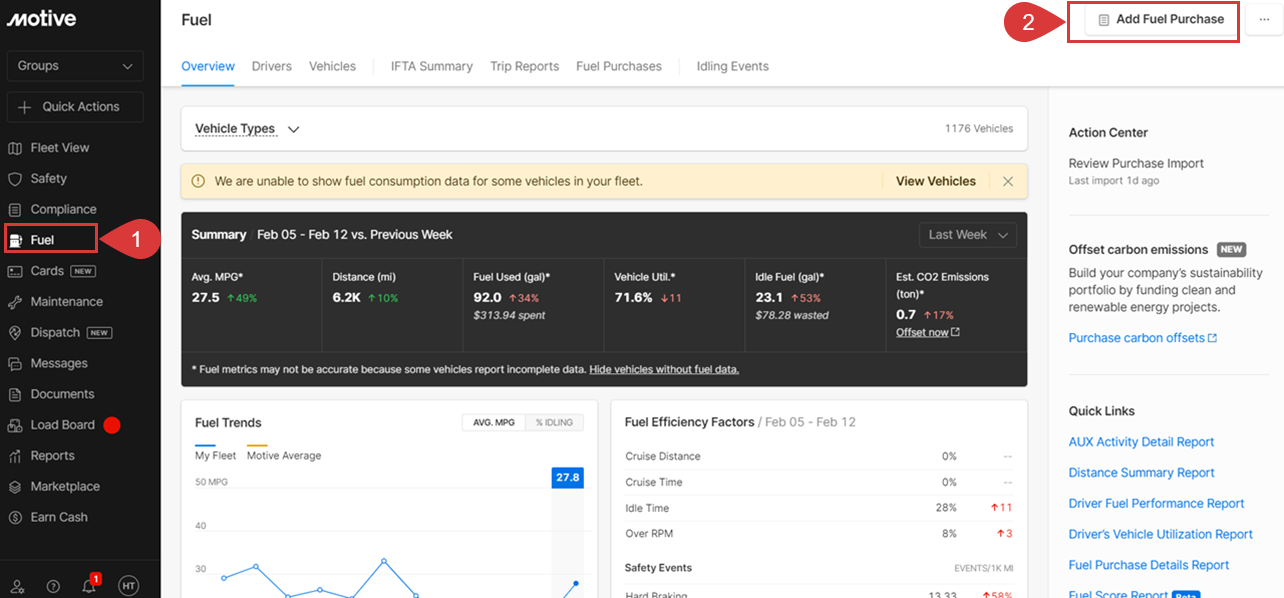
Task: Click the Avg. MPG 27.5 value
Action: click(205, 297)
